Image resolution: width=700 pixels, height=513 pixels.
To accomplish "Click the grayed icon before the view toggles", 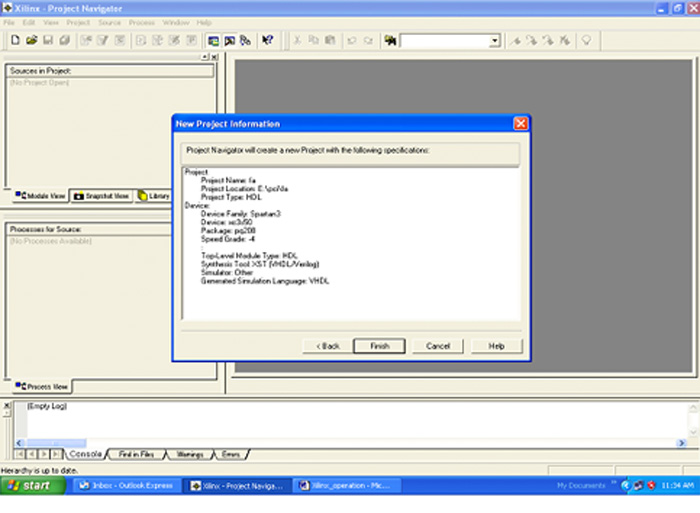I will pyautogui.click(x=192, y=40).
